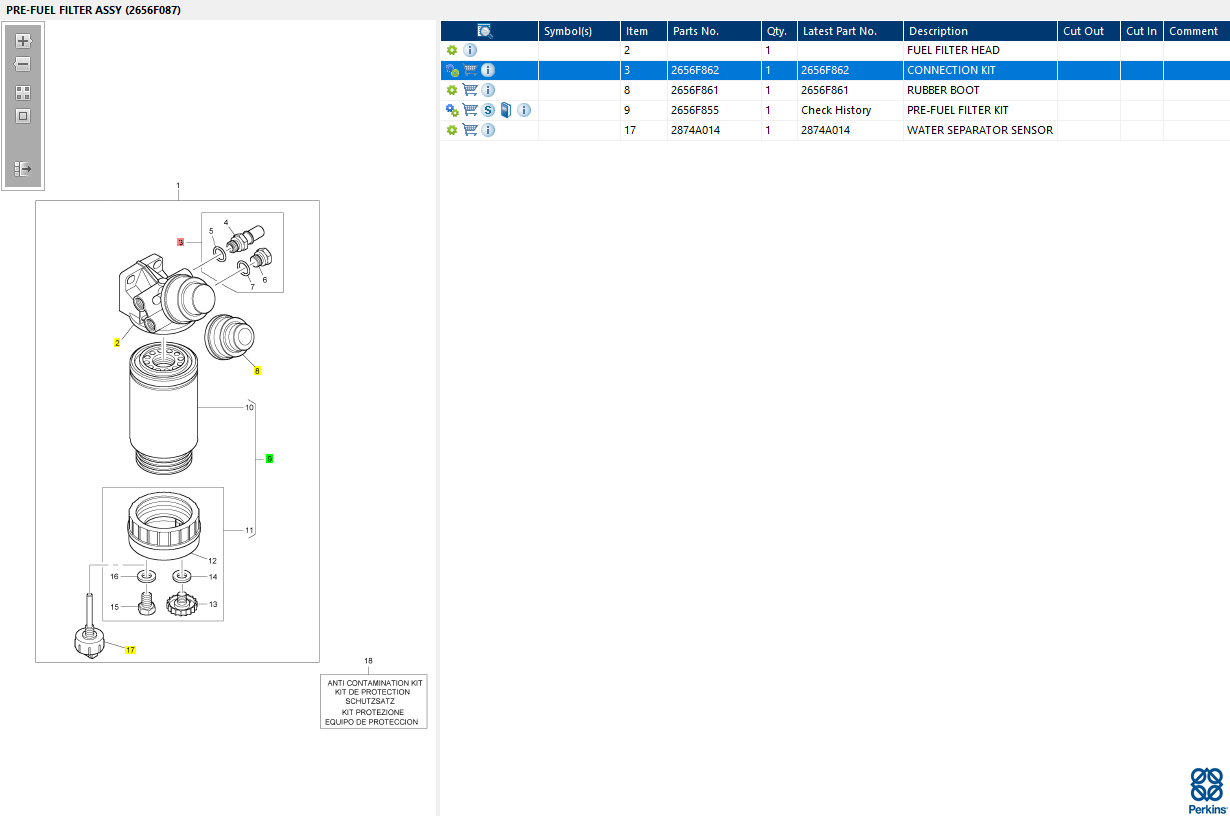Click green gear icon for FUEL FILTER HEAD
The image size is (1230, 816).
pyautogui.click(x=452, y=50)
